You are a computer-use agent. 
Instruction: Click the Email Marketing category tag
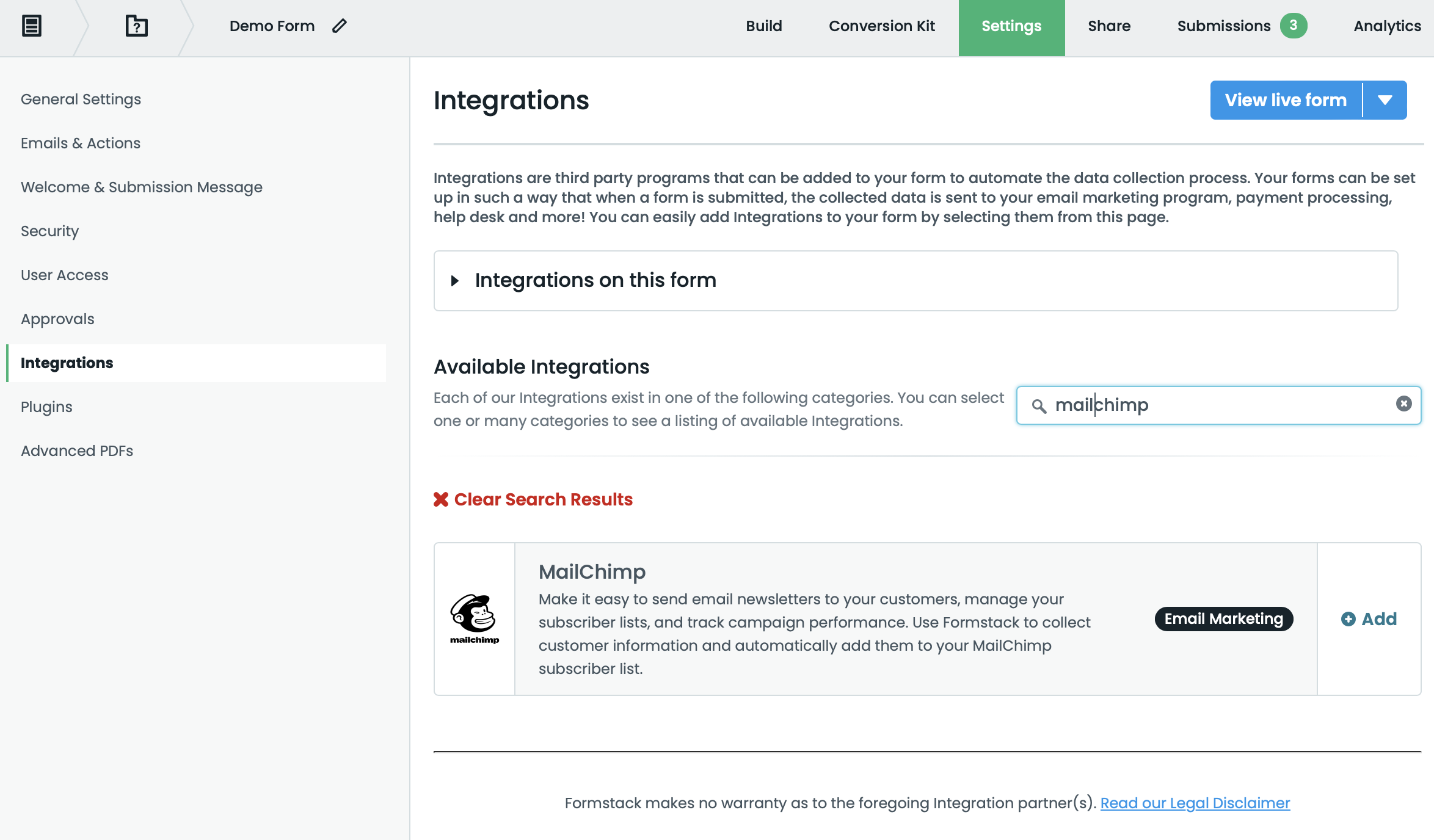tap(1223, 619)
